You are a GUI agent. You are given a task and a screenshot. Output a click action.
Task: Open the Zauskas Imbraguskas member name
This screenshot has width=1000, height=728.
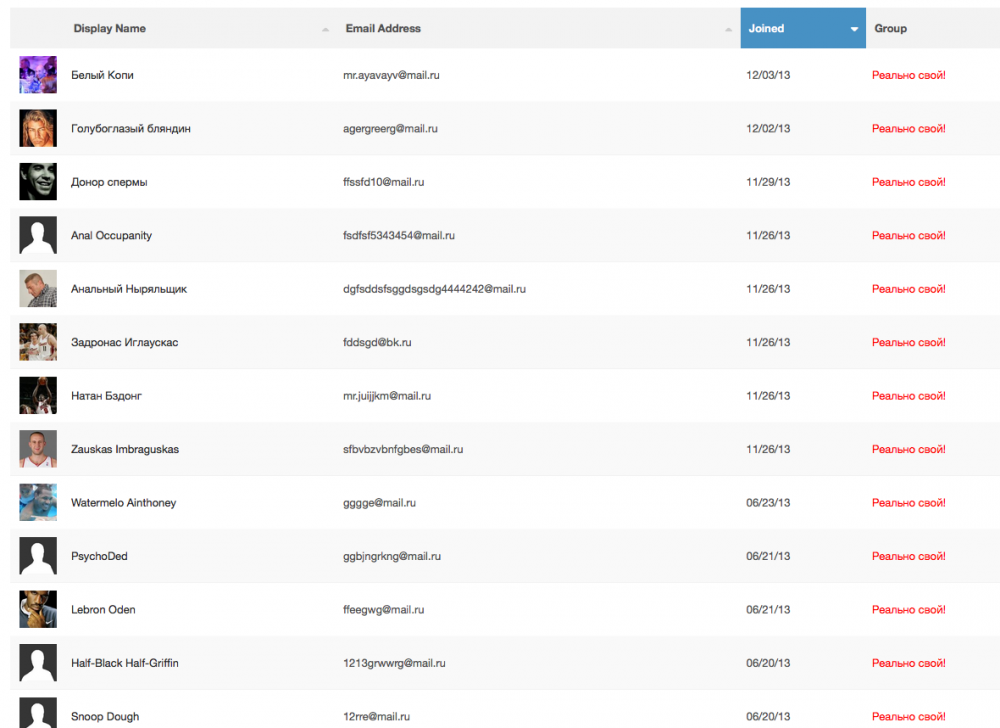click(125, 449)
